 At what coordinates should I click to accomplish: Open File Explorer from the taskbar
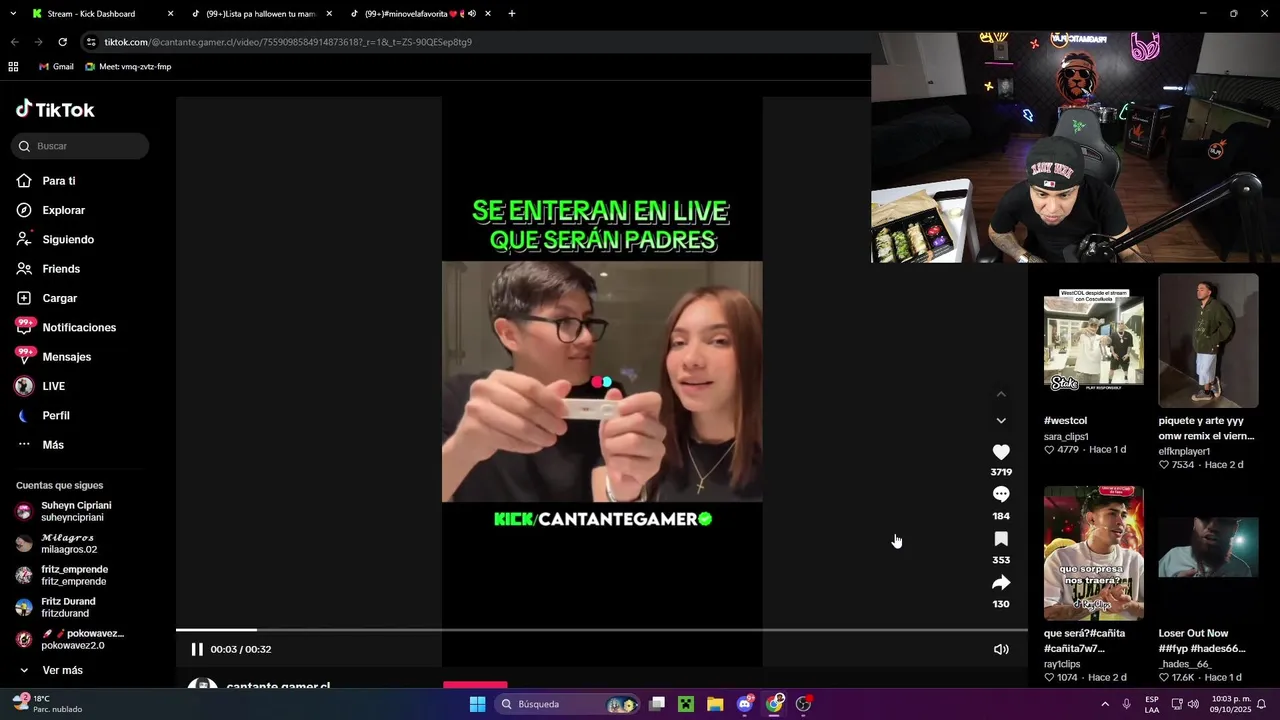click(715, 704)
